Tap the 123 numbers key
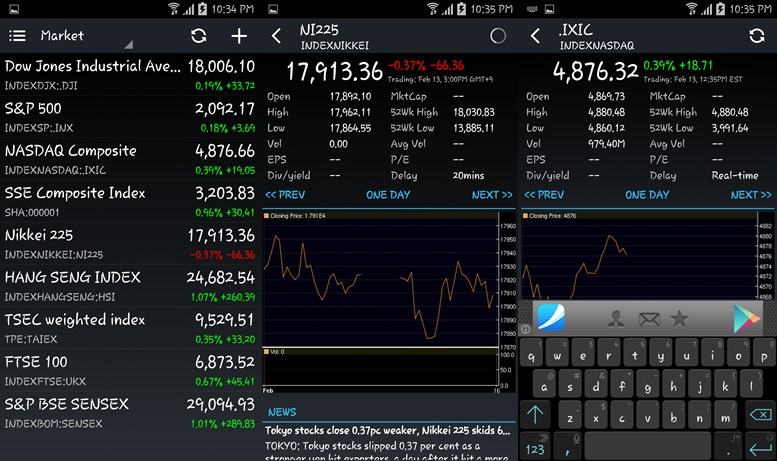This screenshot has width=777, height=461. click(535, 447)
